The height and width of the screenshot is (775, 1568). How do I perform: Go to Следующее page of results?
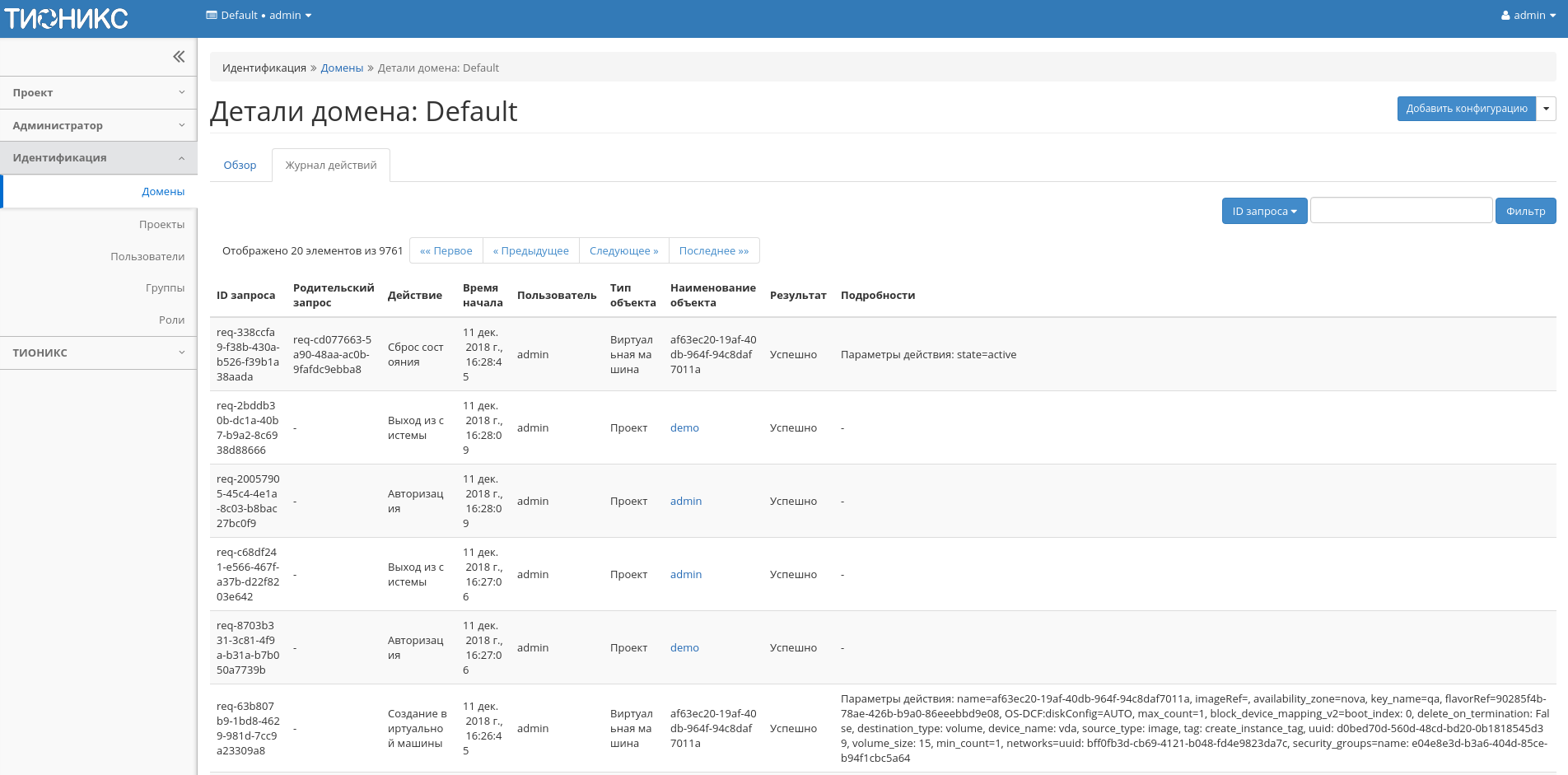pos(623,251)
